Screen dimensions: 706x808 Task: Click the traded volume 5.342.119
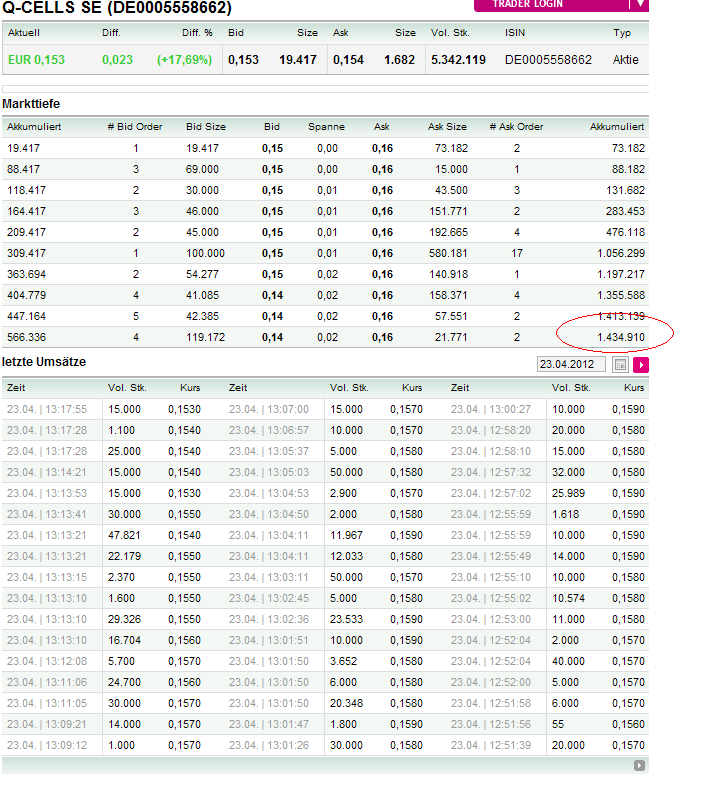(x=458, y=60)
